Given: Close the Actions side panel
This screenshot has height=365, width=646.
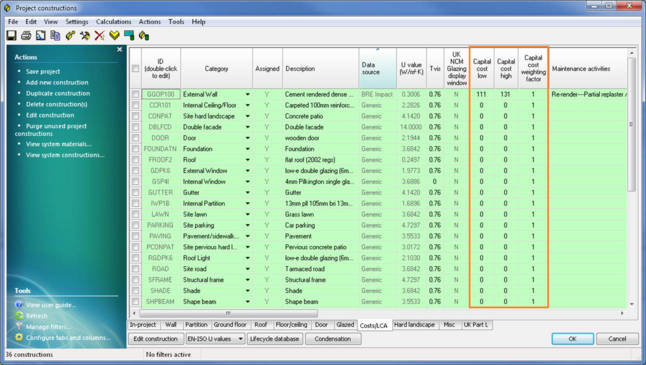Looking at the screenshot, I should pyautogui.click(x=119, y=49).
